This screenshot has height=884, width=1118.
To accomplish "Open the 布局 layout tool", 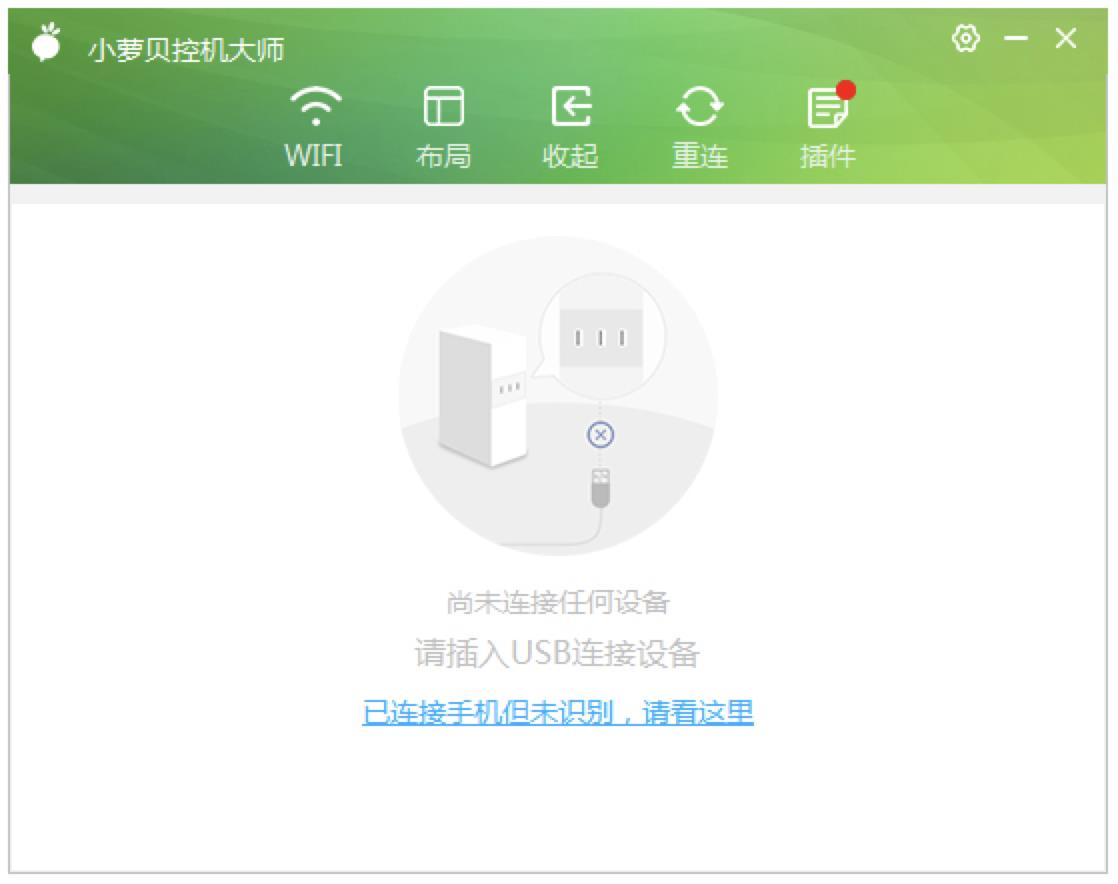I will click(x=443, y=127).
